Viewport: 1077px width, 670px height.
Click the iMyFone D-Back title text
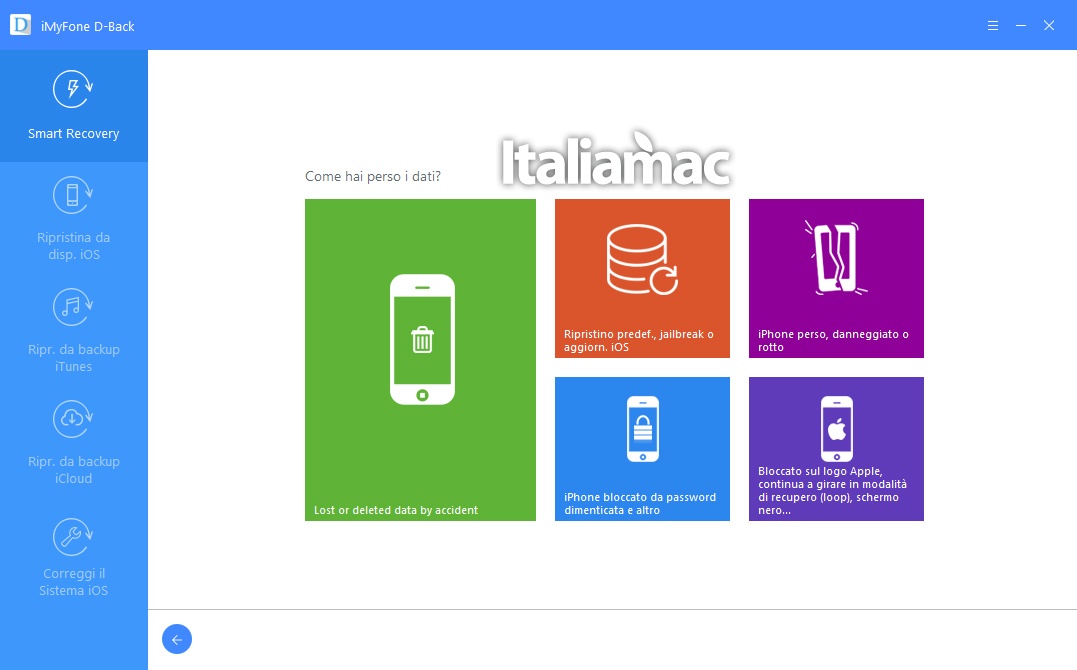(87, 27)
